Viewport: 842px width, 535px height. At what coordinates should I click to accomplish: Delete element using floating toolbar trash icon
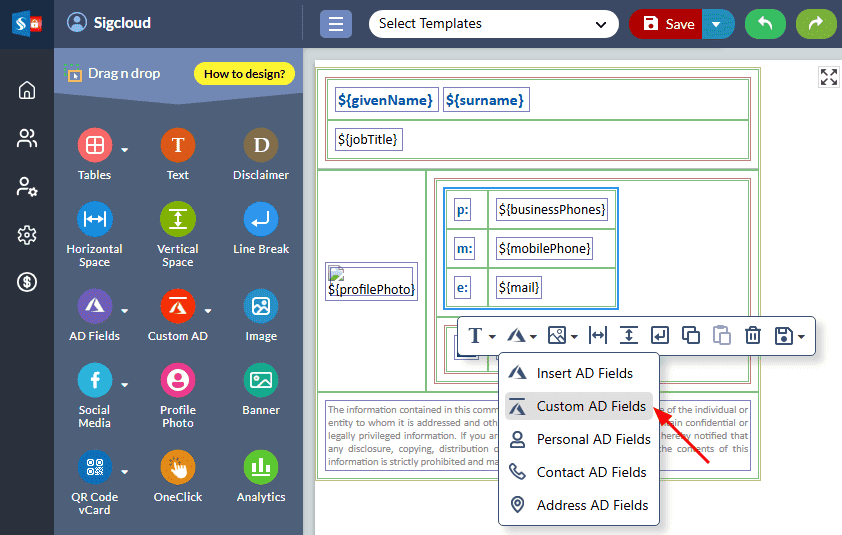coord(753,336)
